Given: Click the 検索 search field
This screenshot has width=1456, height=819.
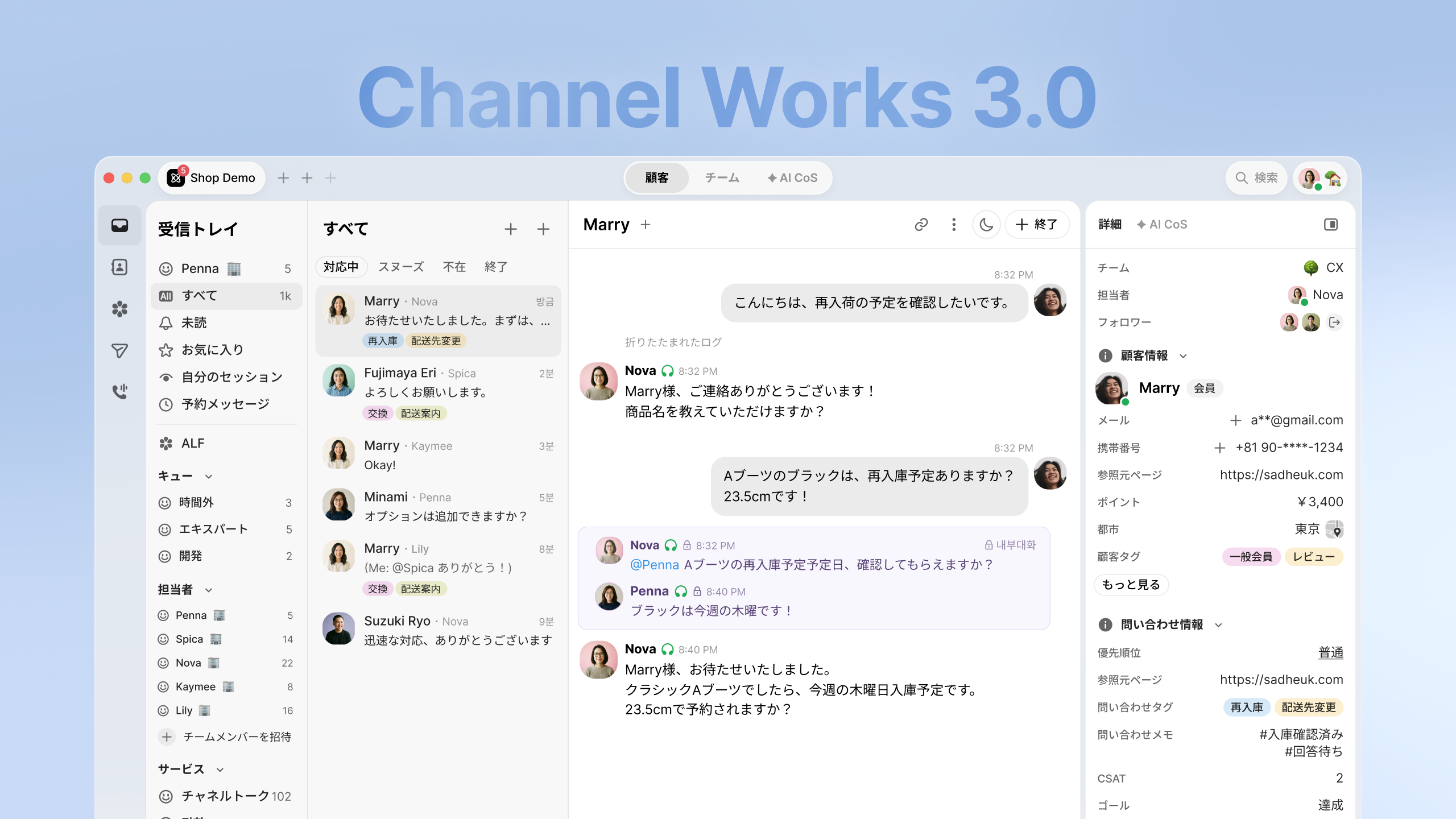Looking at the screenshot, I should point(1256,178).
